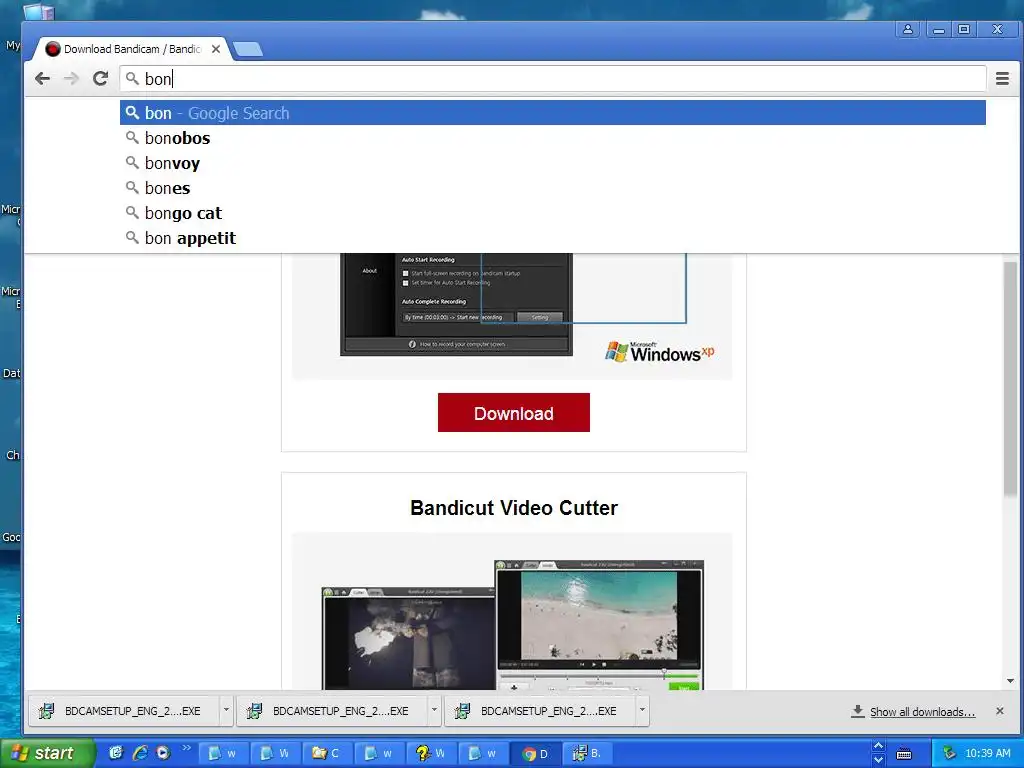Click the Show all downloads link
1024x768 pixels.
click(921, 712)
